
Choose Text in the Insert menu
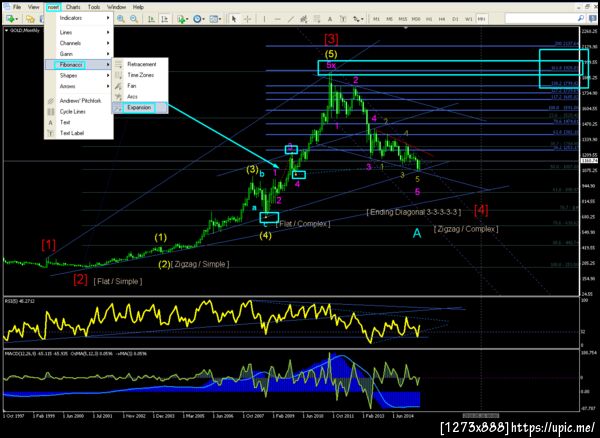(79, 122)
